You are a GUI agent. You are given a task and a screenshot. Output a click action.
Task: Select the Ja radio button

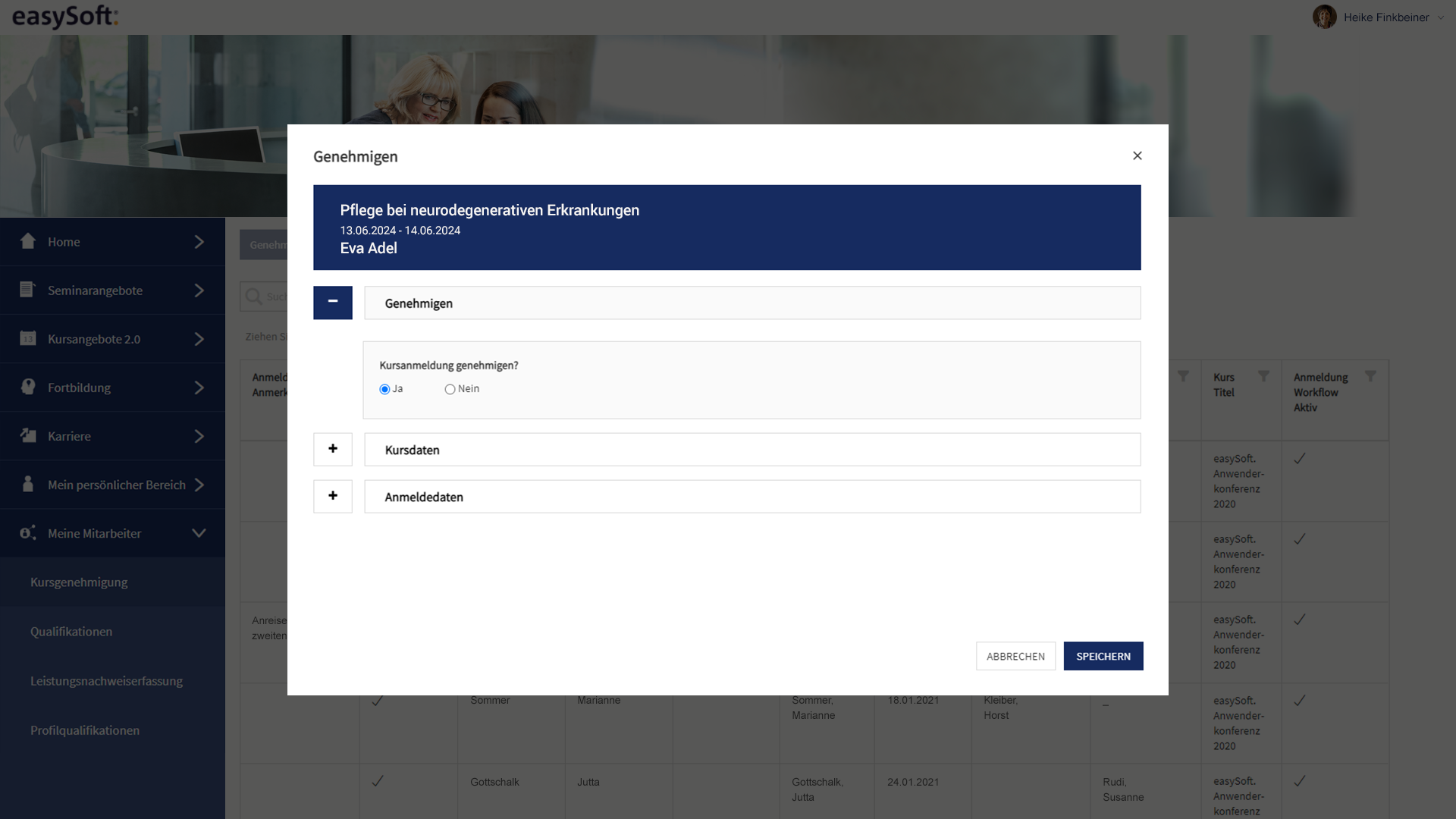coord(384,389)
